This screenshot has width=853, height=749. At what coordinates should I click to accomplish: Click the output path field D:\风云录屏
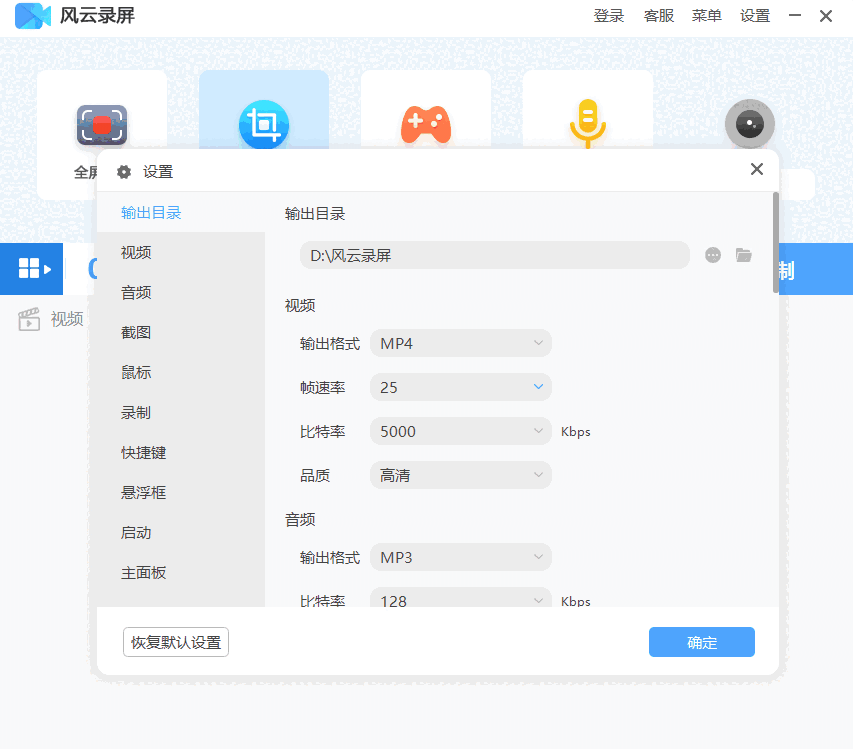tap(495, 255)
